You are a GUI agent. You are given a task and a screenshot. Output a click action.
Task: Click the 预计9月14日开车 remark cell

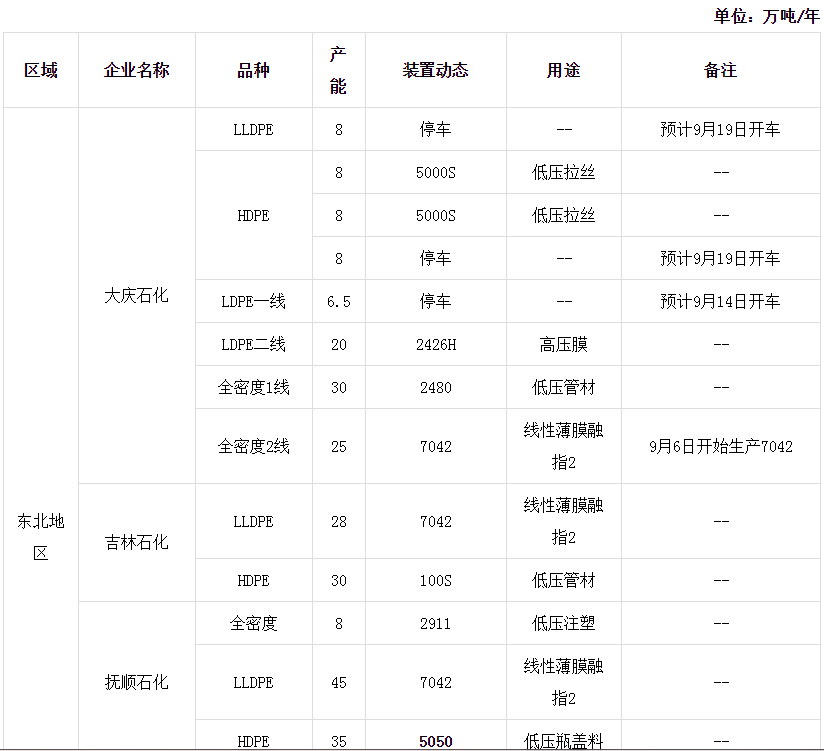pyautogui.click(x=720, y=302)
